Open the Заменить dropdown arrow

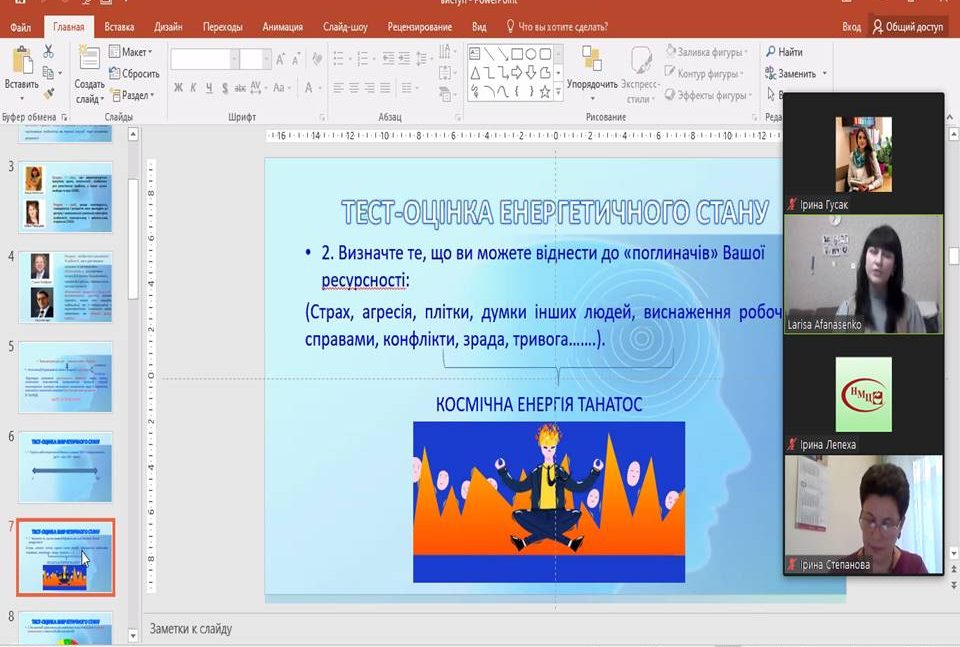(x=825, y=73)
